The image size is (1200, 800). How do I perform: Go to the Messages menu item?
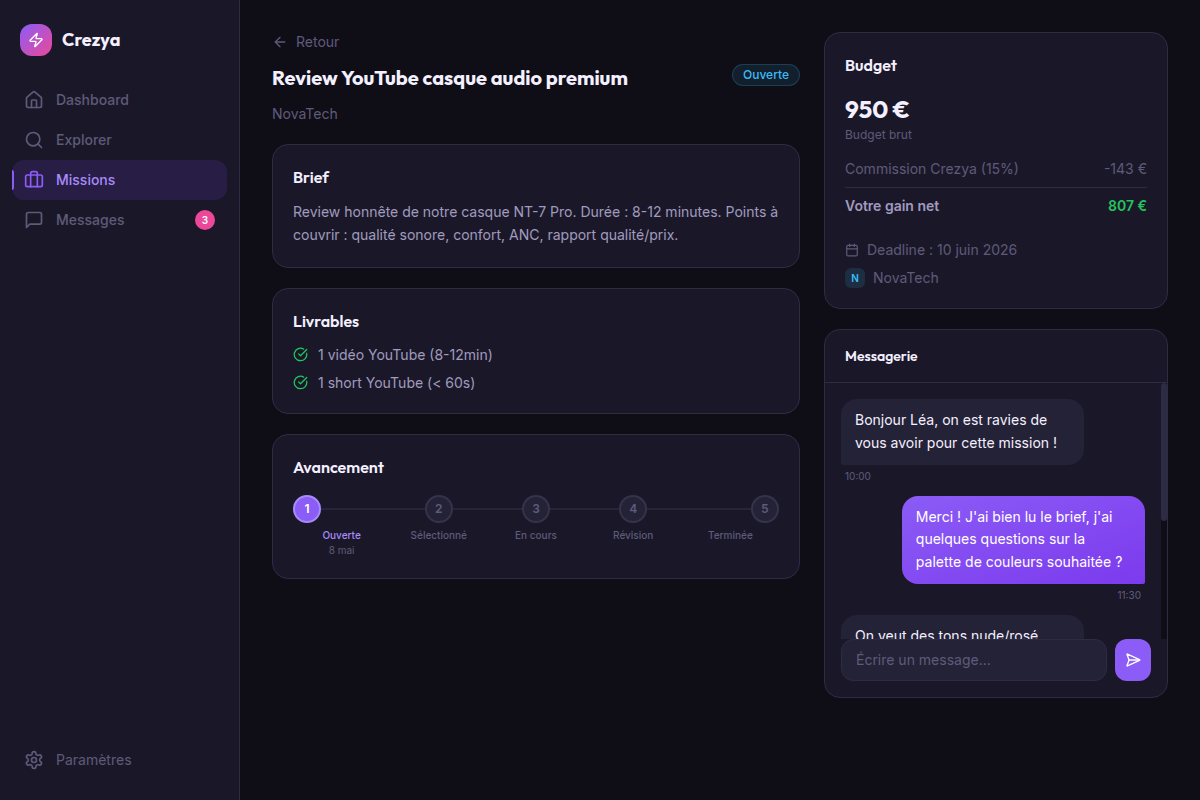point(120,220)
